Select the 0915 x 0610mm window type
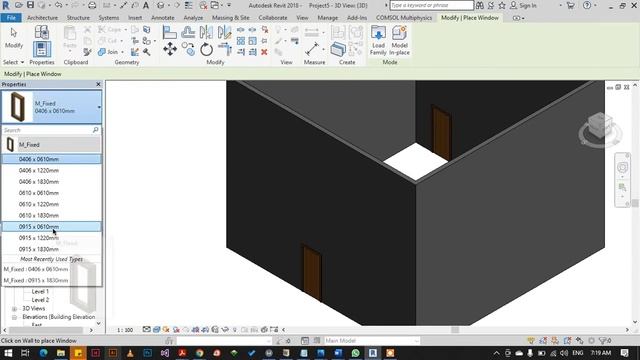This screenshot has height=360, width=640. point(51,227)
